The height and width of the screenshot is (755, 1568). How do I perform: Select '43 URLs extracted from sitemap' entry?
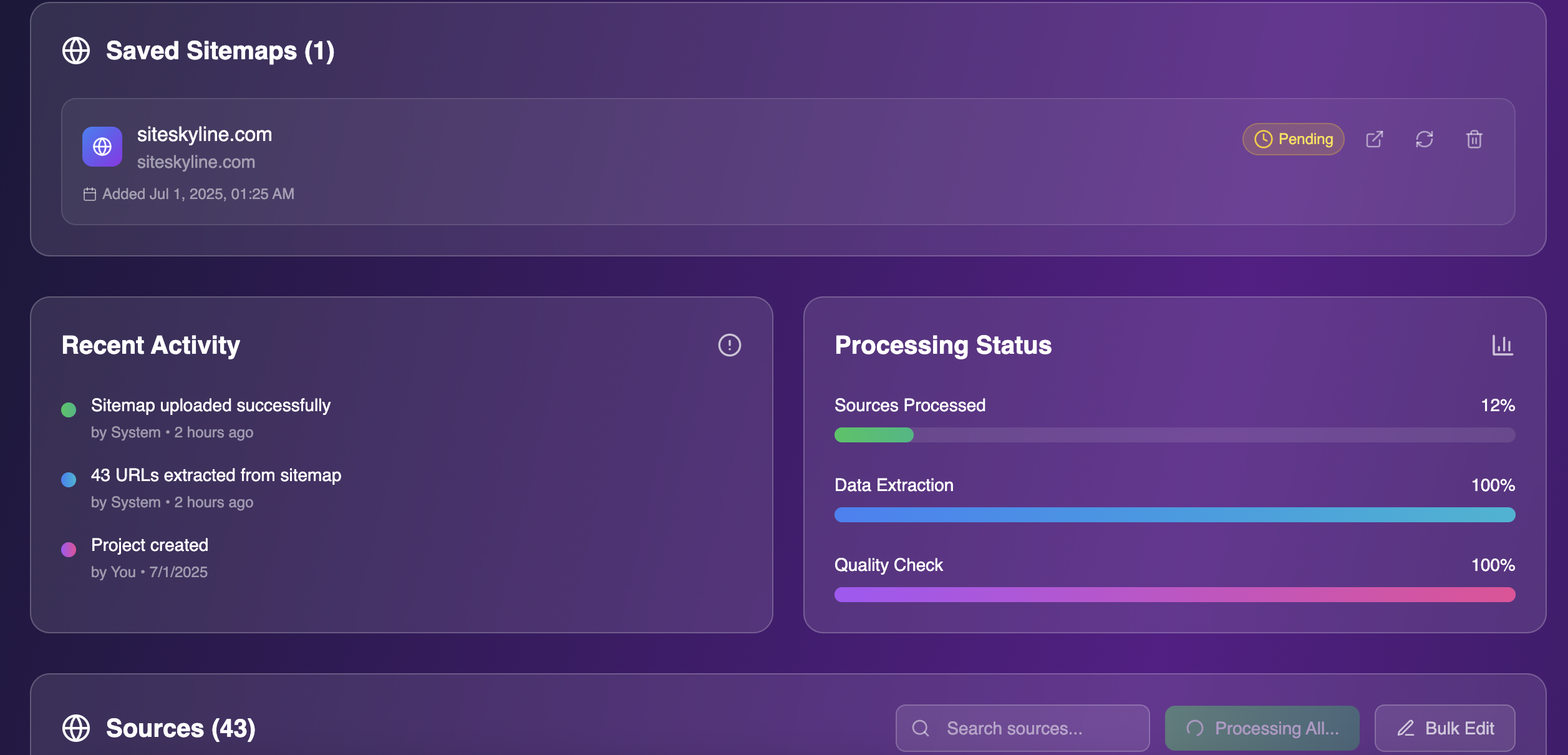tap(216, 475)
